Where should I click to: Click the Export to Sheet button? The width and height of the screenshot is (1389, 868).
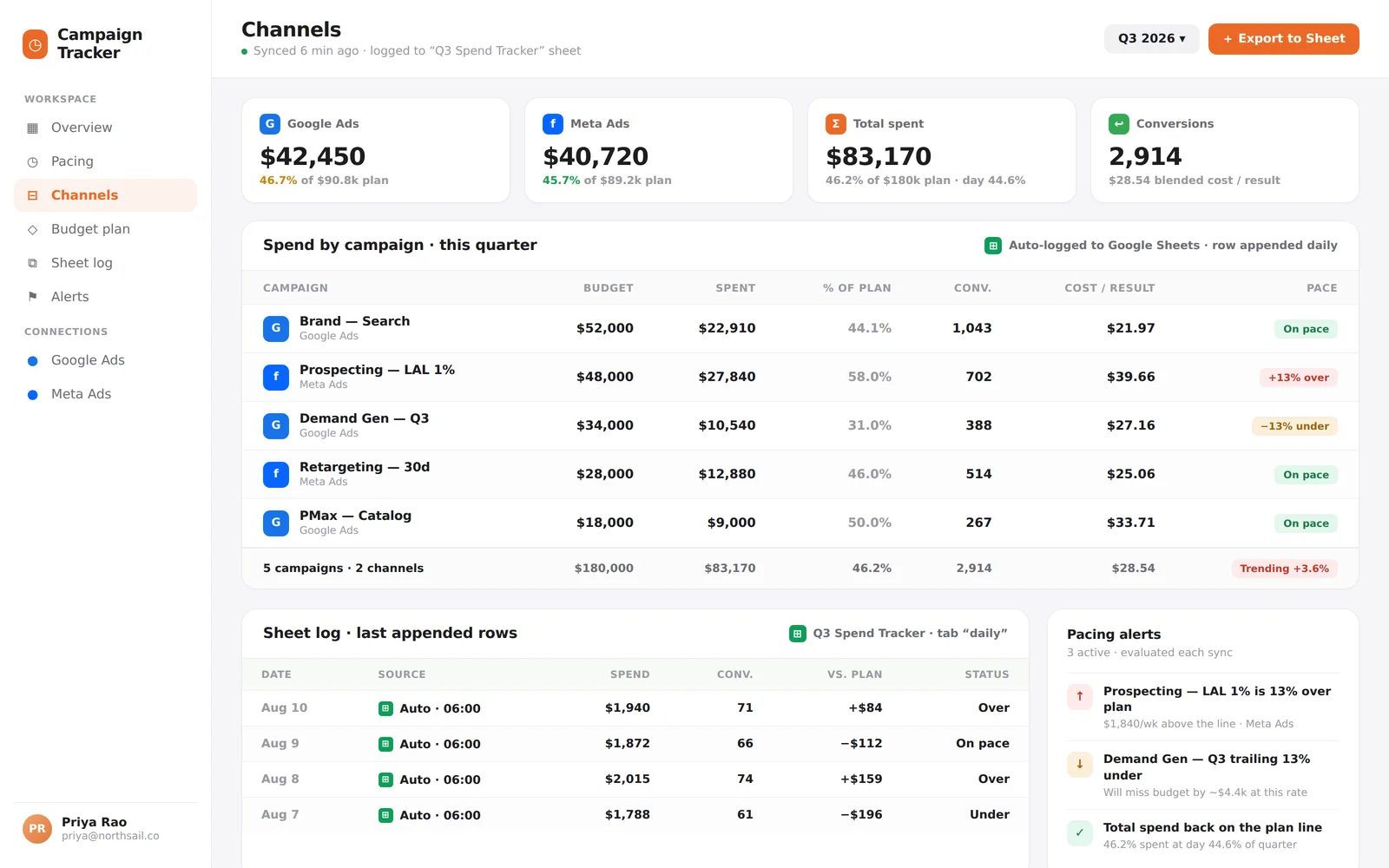1283,39
